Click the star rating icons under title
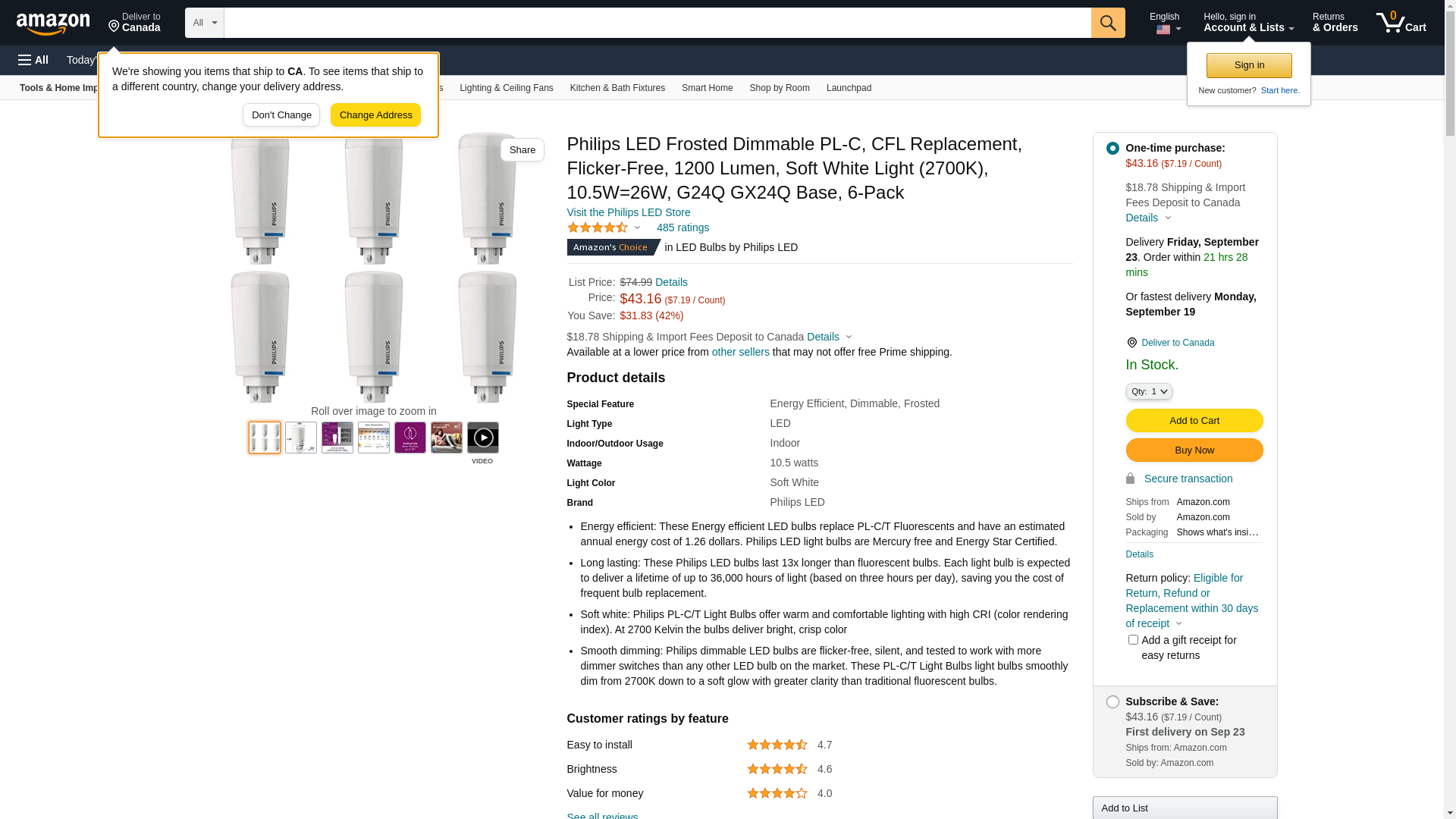The height and width of the screenshot is (819, 1456). (598, 227)
